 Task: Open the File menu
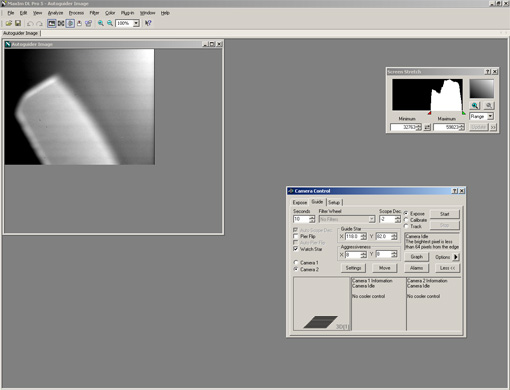11,13
